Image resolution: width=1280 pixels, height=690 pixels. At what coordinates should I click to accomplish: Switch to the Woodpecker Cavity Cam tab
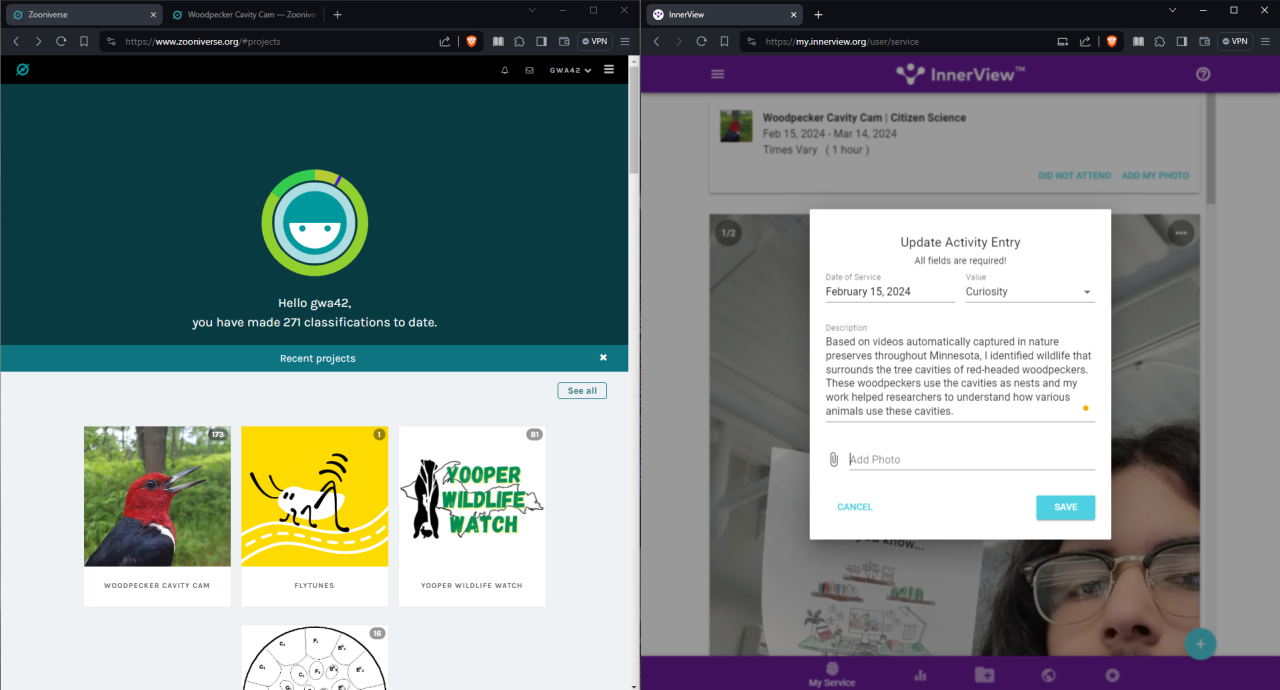244,15
